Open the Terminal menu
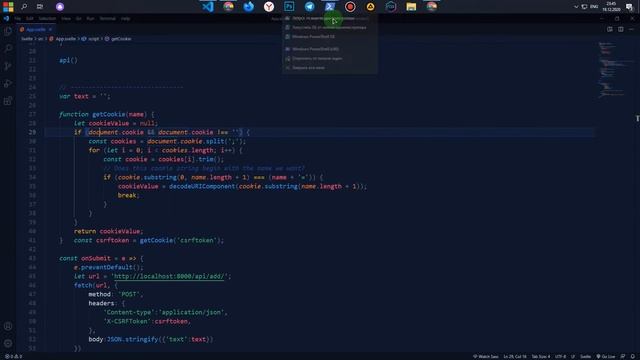 [108, 18]
